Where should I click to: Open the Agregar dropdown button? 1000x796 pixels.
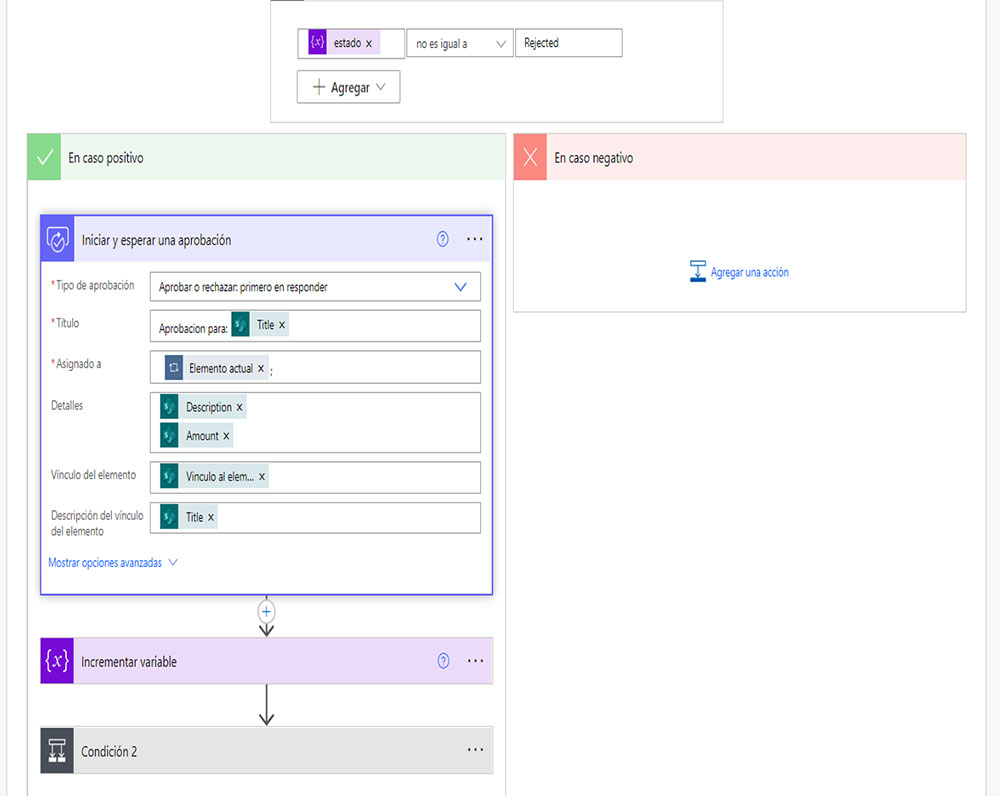[349, 88]
